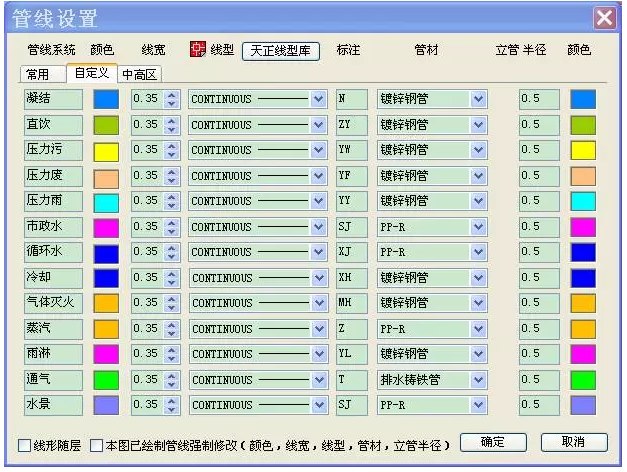Decrease line width stepper for 冷却 row
Screen dimensions: 627x472
click(170, 283)
